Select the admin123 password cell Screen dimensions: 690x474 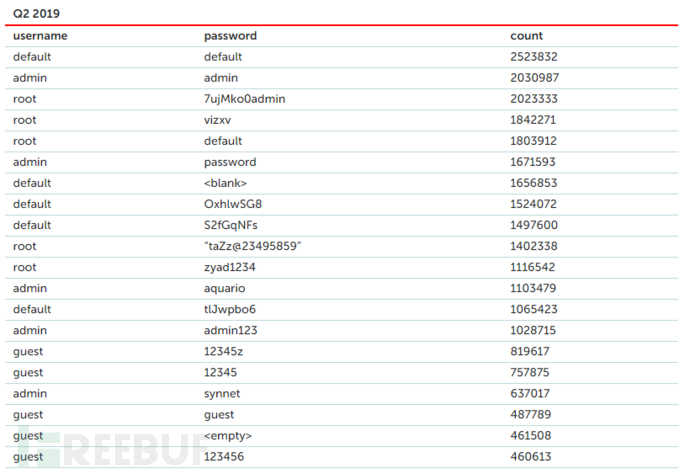[230, 330]
